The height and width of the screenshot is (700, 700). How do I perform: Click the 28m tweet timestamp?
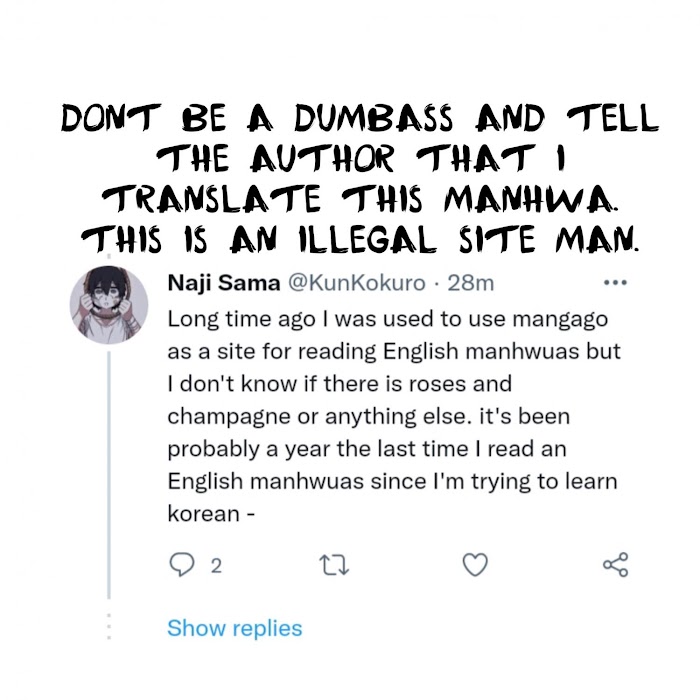pos(471,284)
